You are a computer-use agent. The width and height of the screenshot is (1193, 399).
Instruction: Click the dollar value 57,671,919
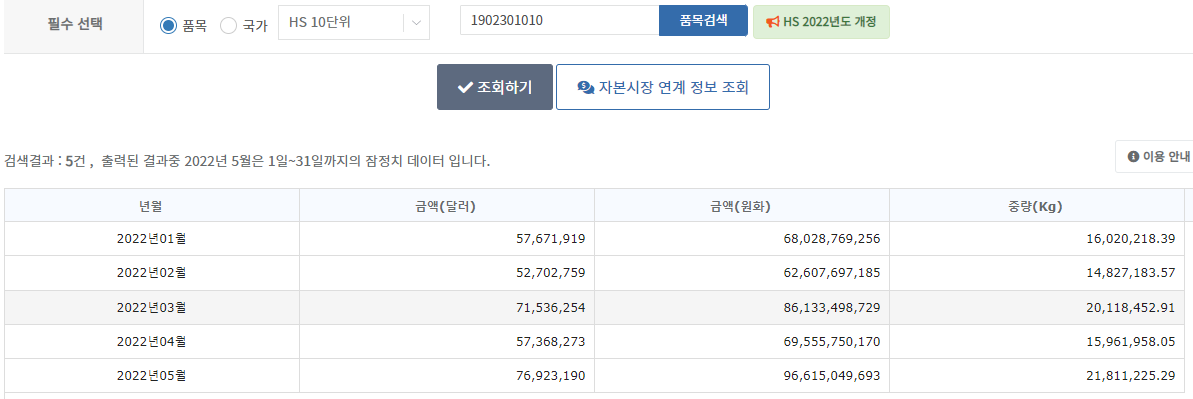[550, 239]
